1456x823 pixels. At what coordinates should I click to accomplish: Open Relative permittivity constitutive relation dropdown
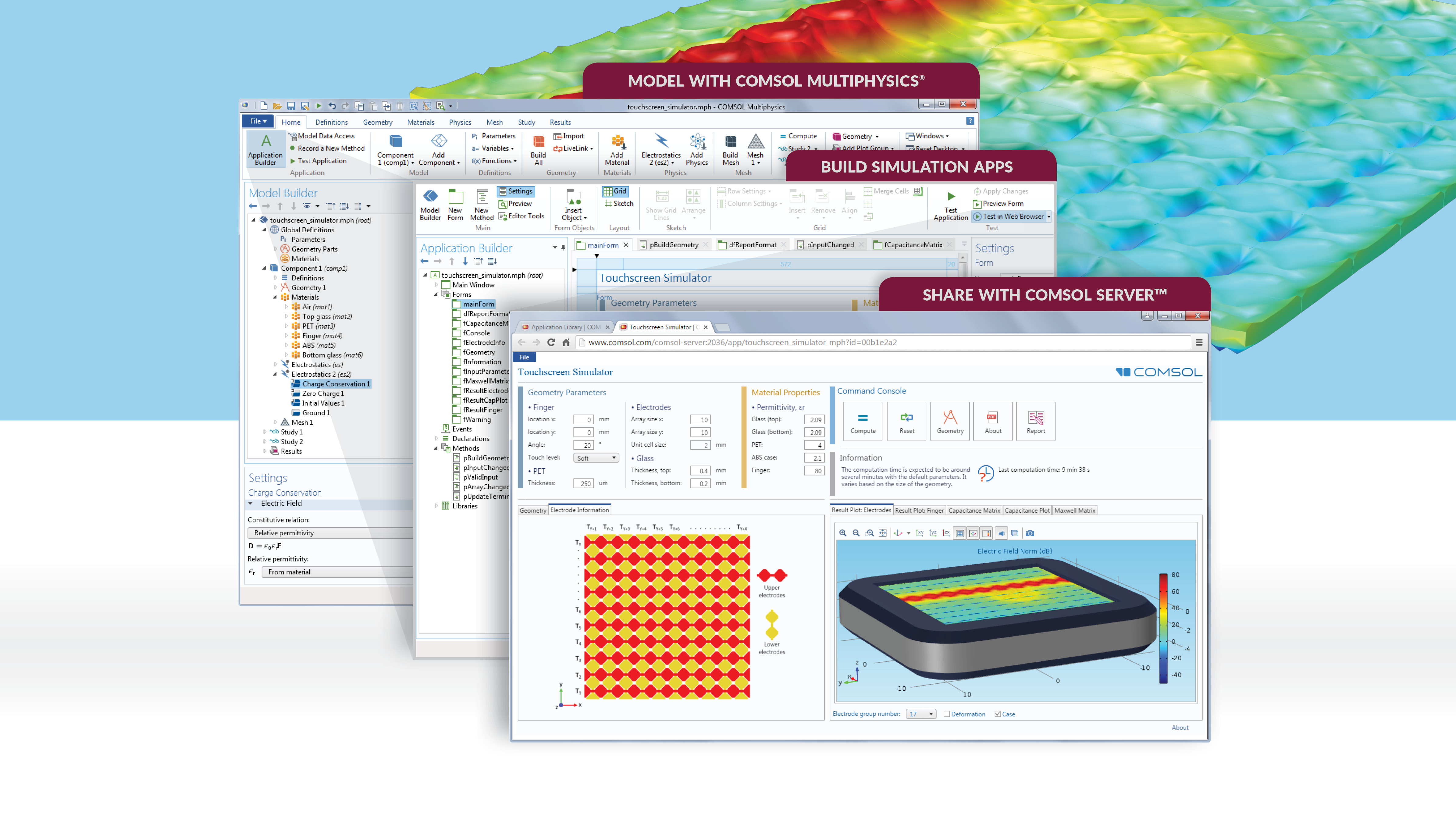point(330,533)
